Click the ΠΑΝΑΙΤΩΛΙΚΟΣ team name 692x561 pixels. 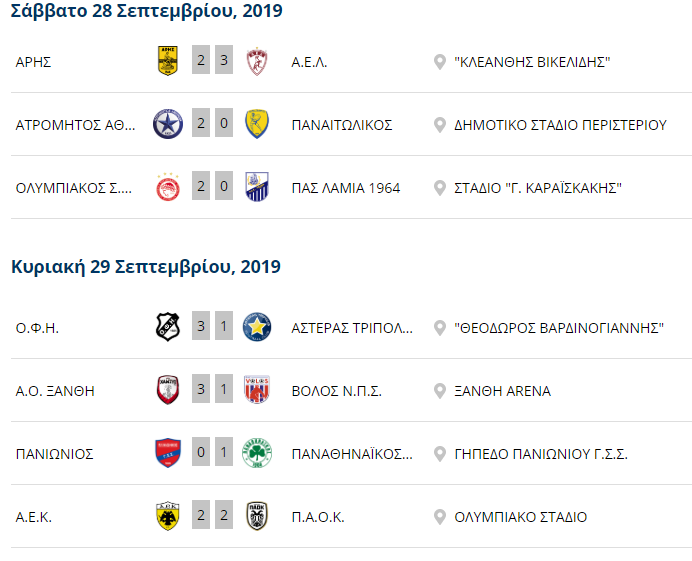pyautogui.click(x=342, y=125)
